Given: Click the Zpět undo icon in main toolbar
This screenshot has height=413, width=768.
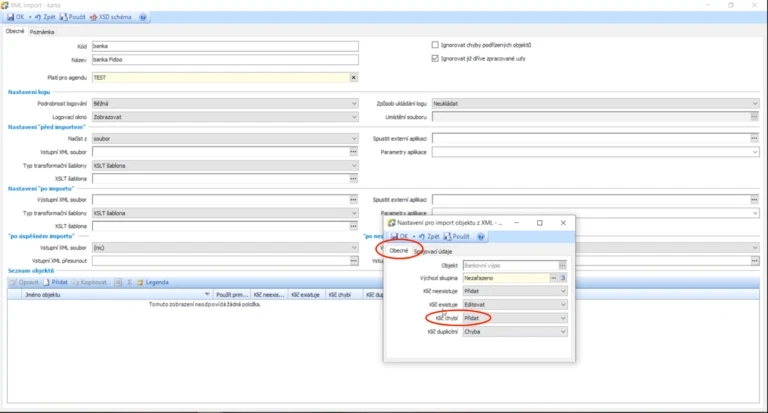Looking at the screenshot, I should [38, 17].
